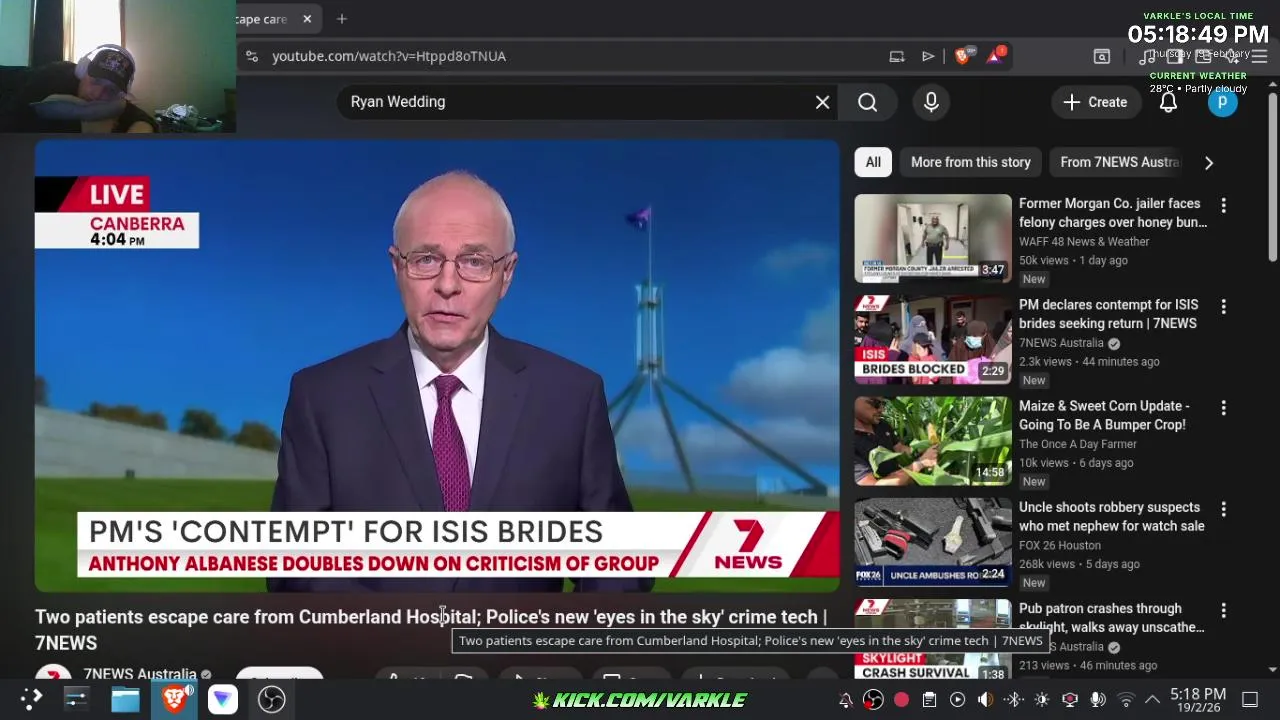Open options menu for Pub patron crashes video

(x=1223, y=610)
